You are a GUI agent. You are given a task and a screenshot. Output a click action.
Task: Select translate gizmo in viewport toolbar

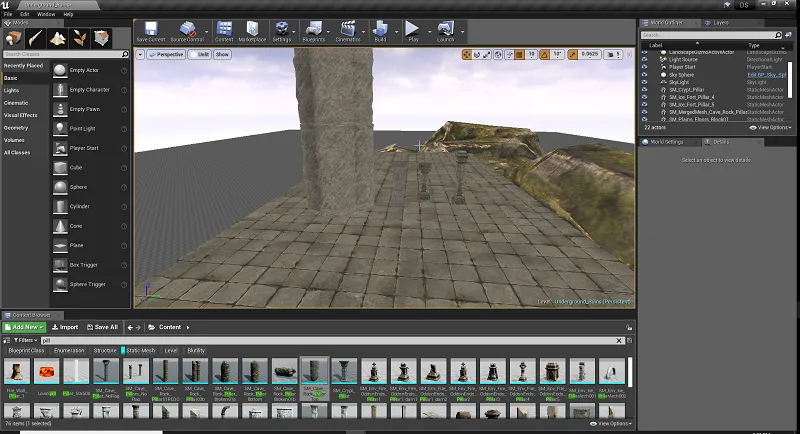tap(466, 55)
